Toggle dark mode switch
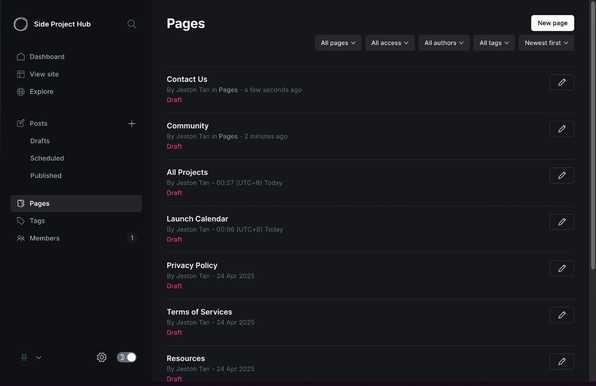The height and width of the screenshot is (386, 596). (x=127, y=357)
